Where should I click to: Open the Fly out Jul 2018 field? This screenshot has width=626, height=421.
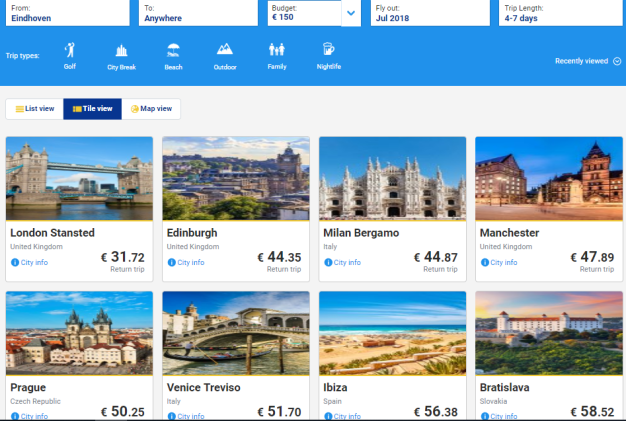430,13
